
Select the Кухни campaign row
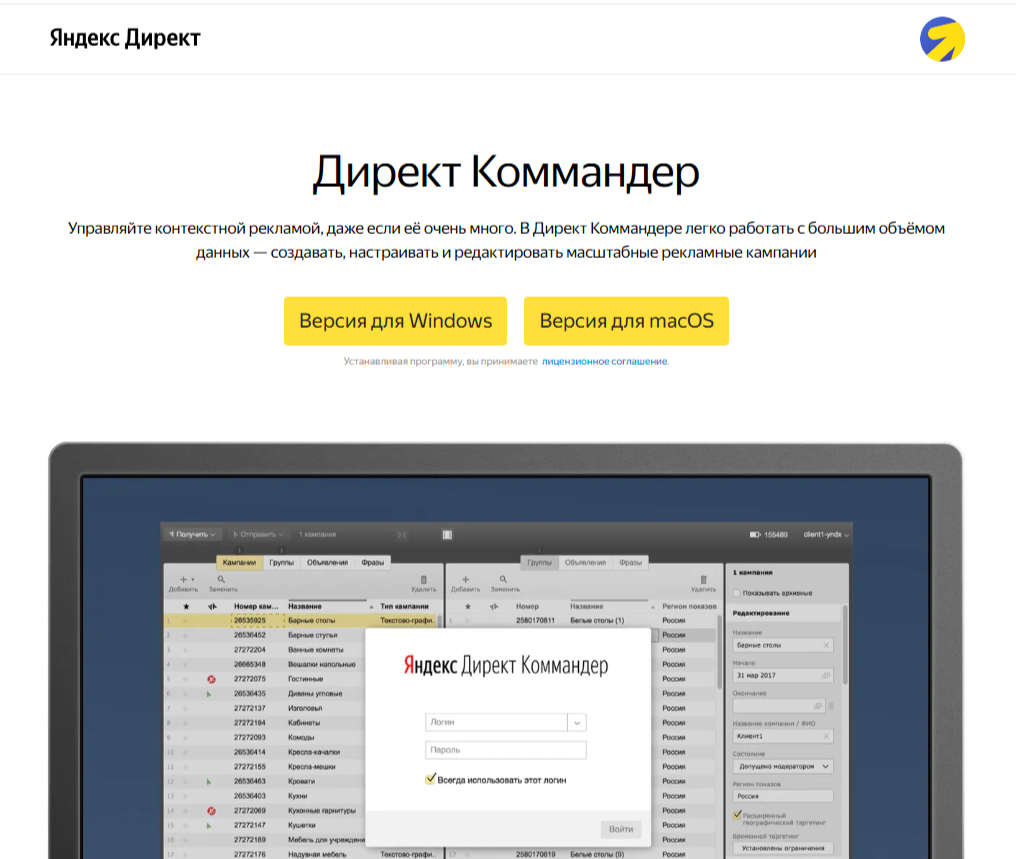266,796
